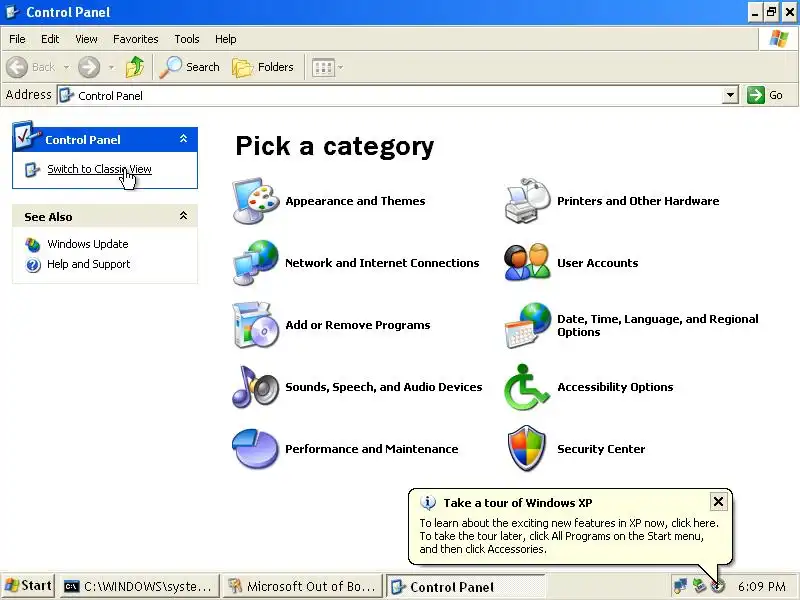Close the Windows XP tour balloon

718,502
